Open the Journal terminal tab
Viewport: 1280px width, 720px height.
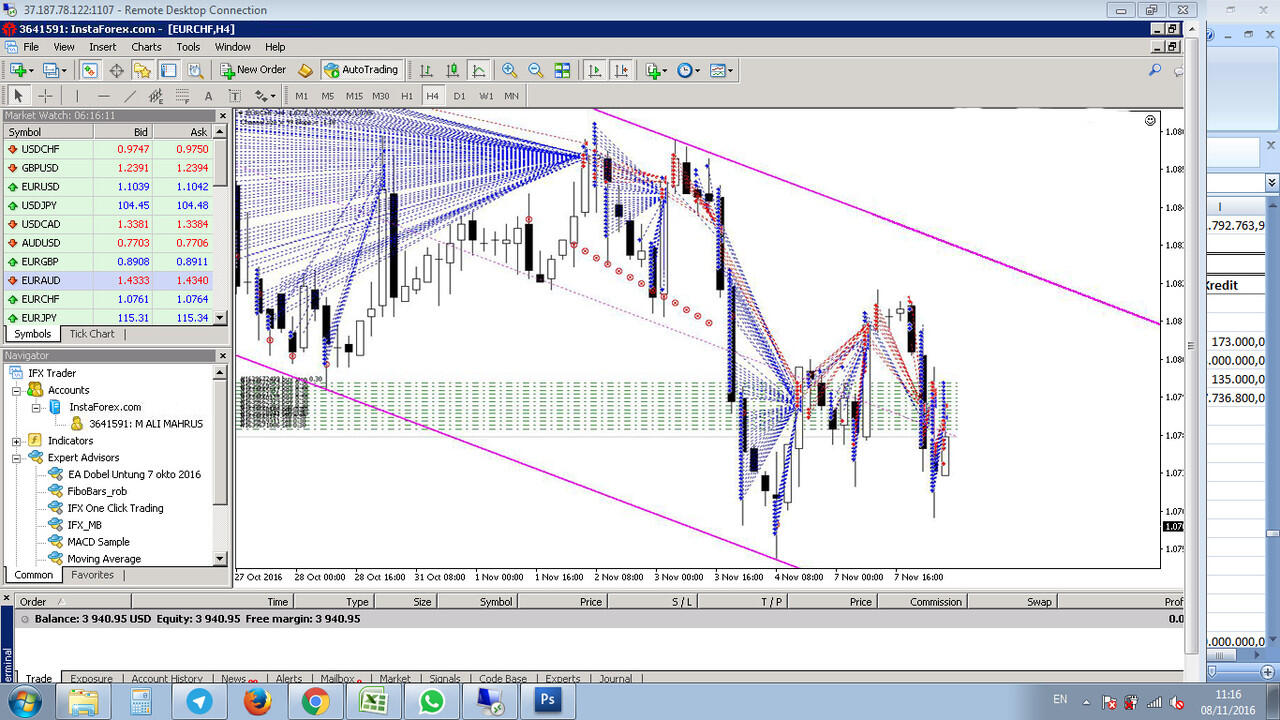[x=616, y=679]
